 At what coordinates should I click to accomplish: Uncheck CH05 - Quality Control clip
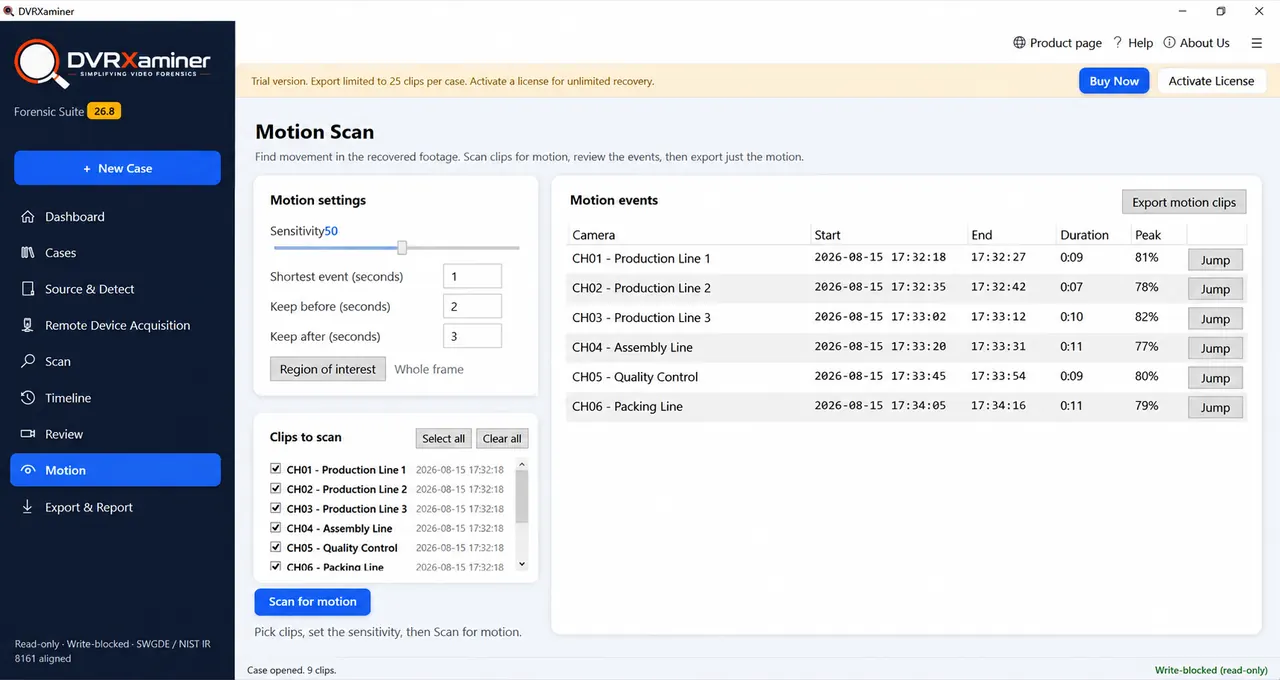coord(276,547)
